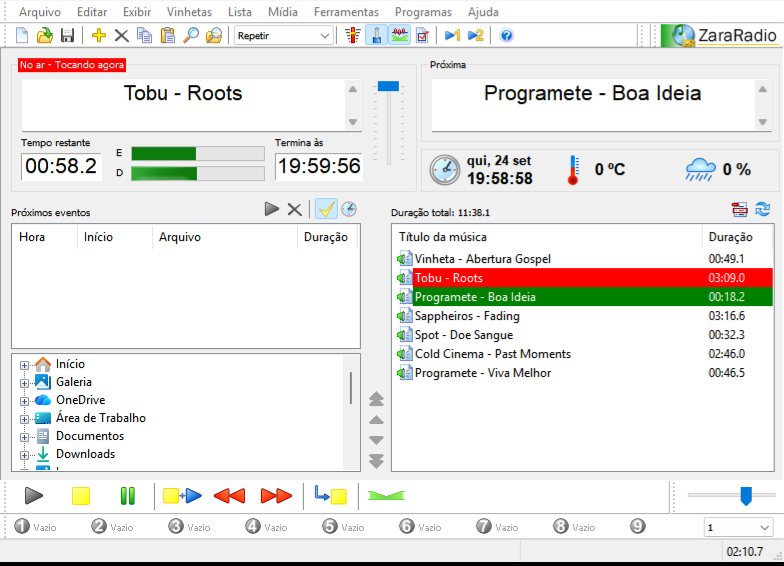Click the New playlist icon
This screenshot has height=566, width=784.
click(x=22, y=36)
